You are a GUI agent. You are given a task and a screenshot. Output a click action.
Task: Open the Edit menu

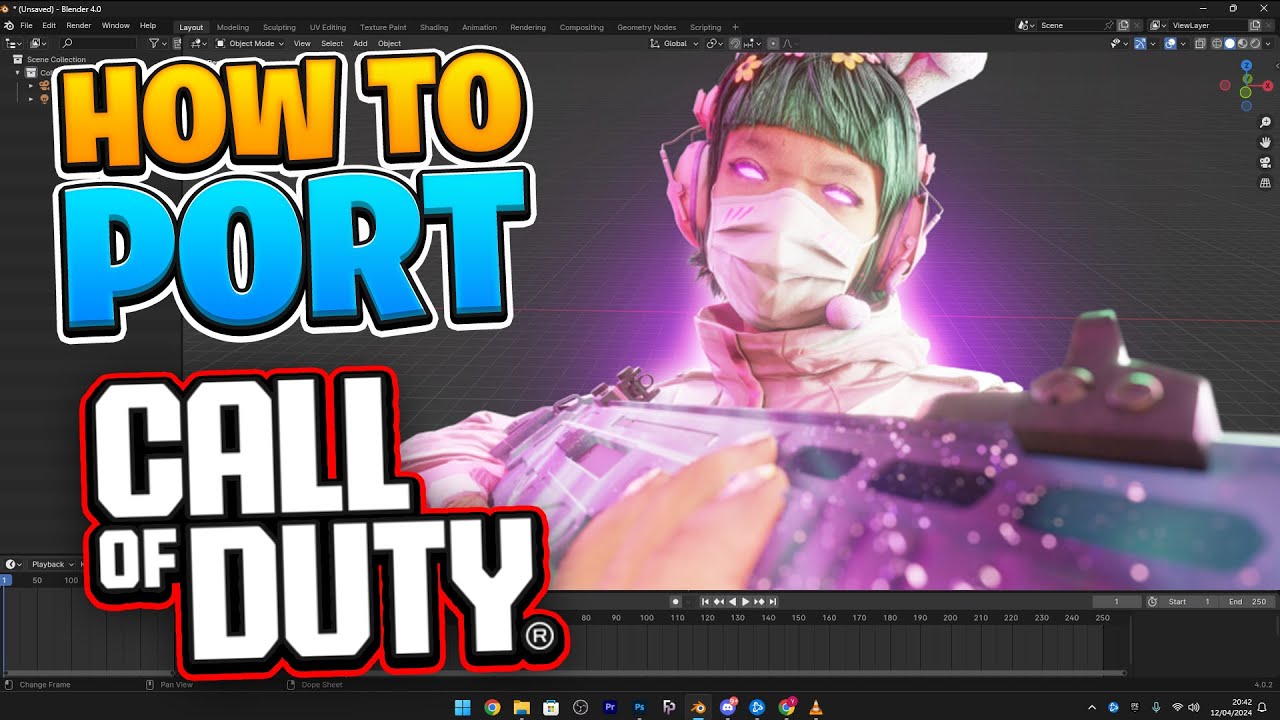(x=49, y=25)
